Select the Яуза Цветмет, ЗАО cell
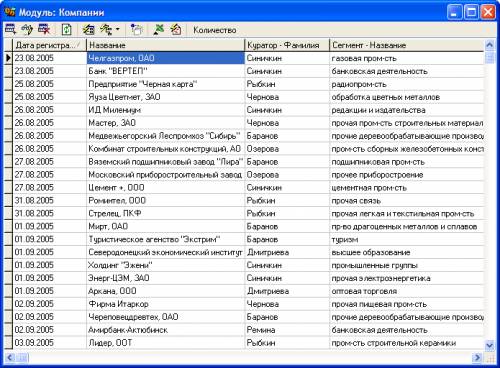The height and width of the screenshot is (368, 500). pos(166,97)
